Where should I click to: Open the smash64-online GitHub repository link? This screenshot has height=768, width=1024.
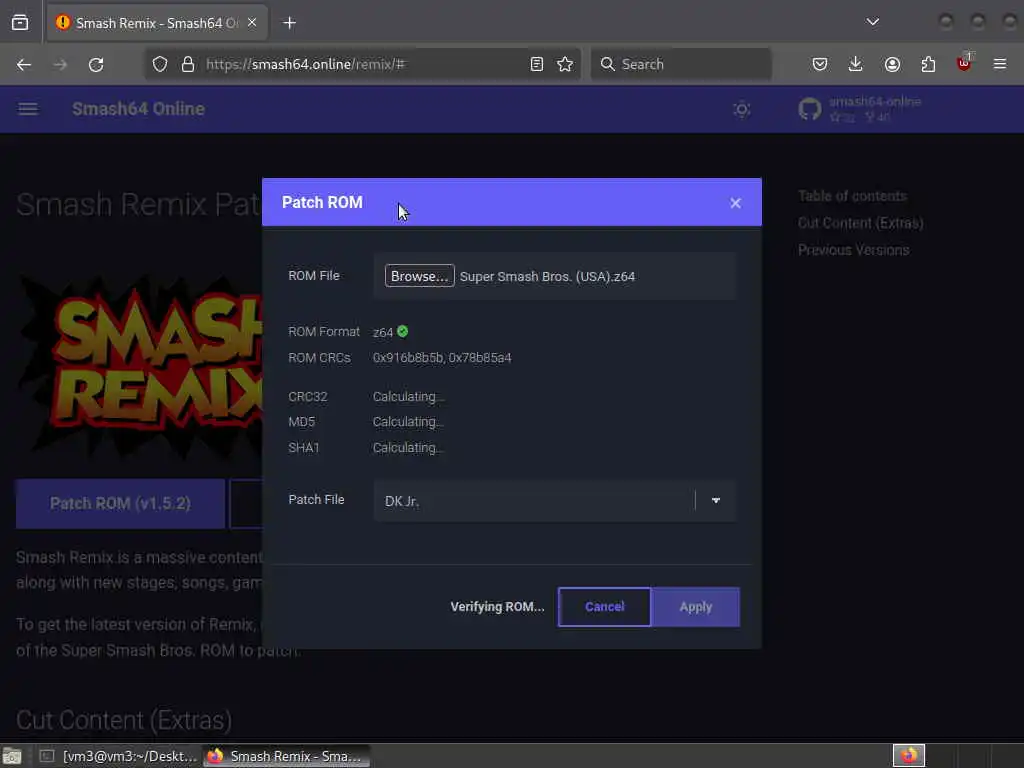(x=860, y=109)
